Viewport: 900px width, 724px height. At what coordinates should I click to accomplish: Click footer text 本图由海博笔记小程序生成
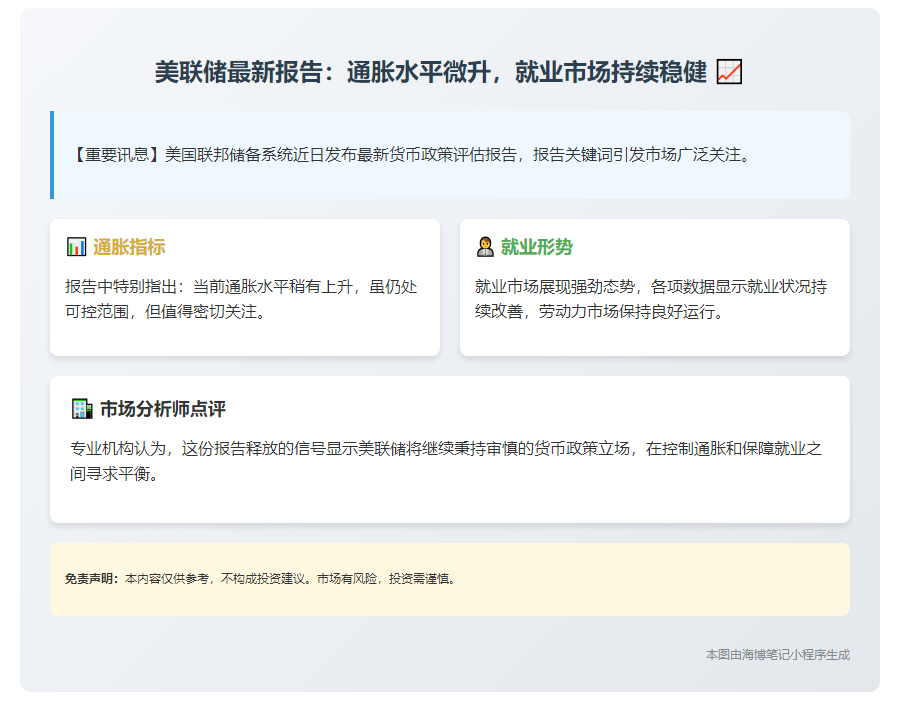[x=778, y=655]
